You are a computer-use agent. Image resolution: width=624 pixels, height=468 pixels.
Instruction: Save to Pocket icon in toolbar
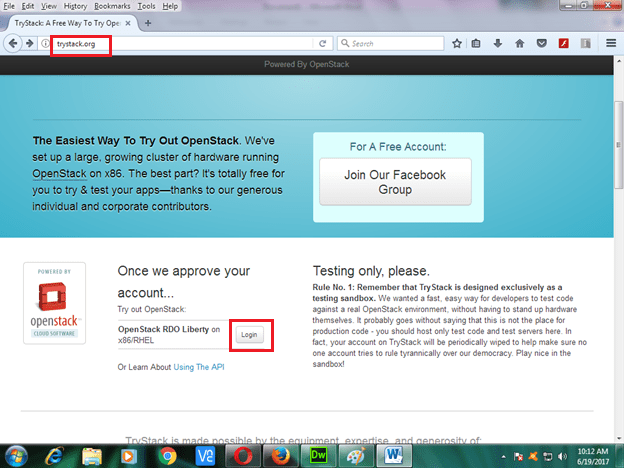click(541, 43)
